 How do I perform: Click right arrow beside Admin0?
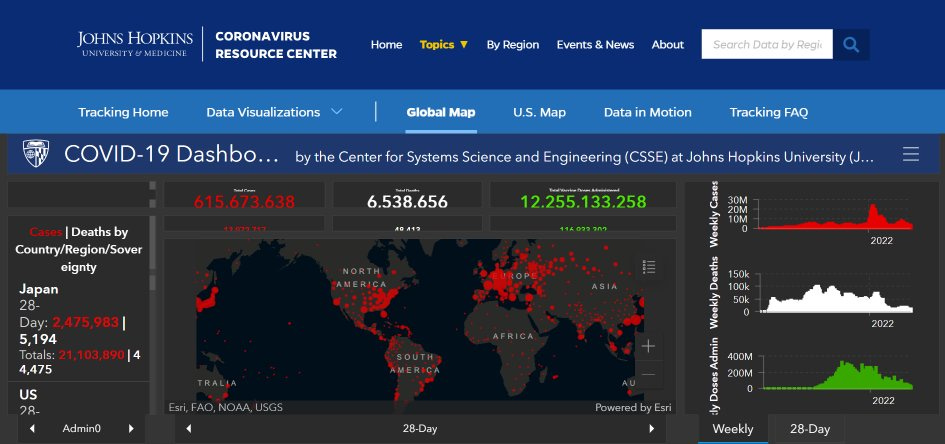pyautogui.click(x=131, y=429)
